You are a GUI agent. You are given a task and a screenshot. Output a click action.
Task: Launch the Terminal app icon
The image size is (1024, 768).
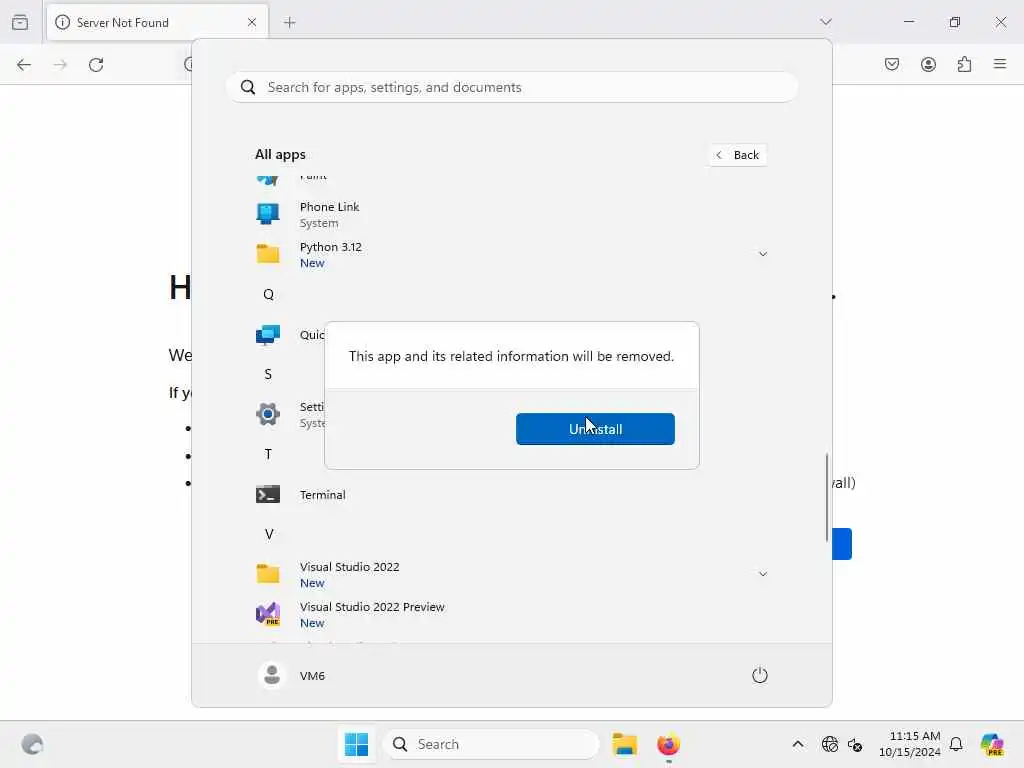[x=268, y=494]
